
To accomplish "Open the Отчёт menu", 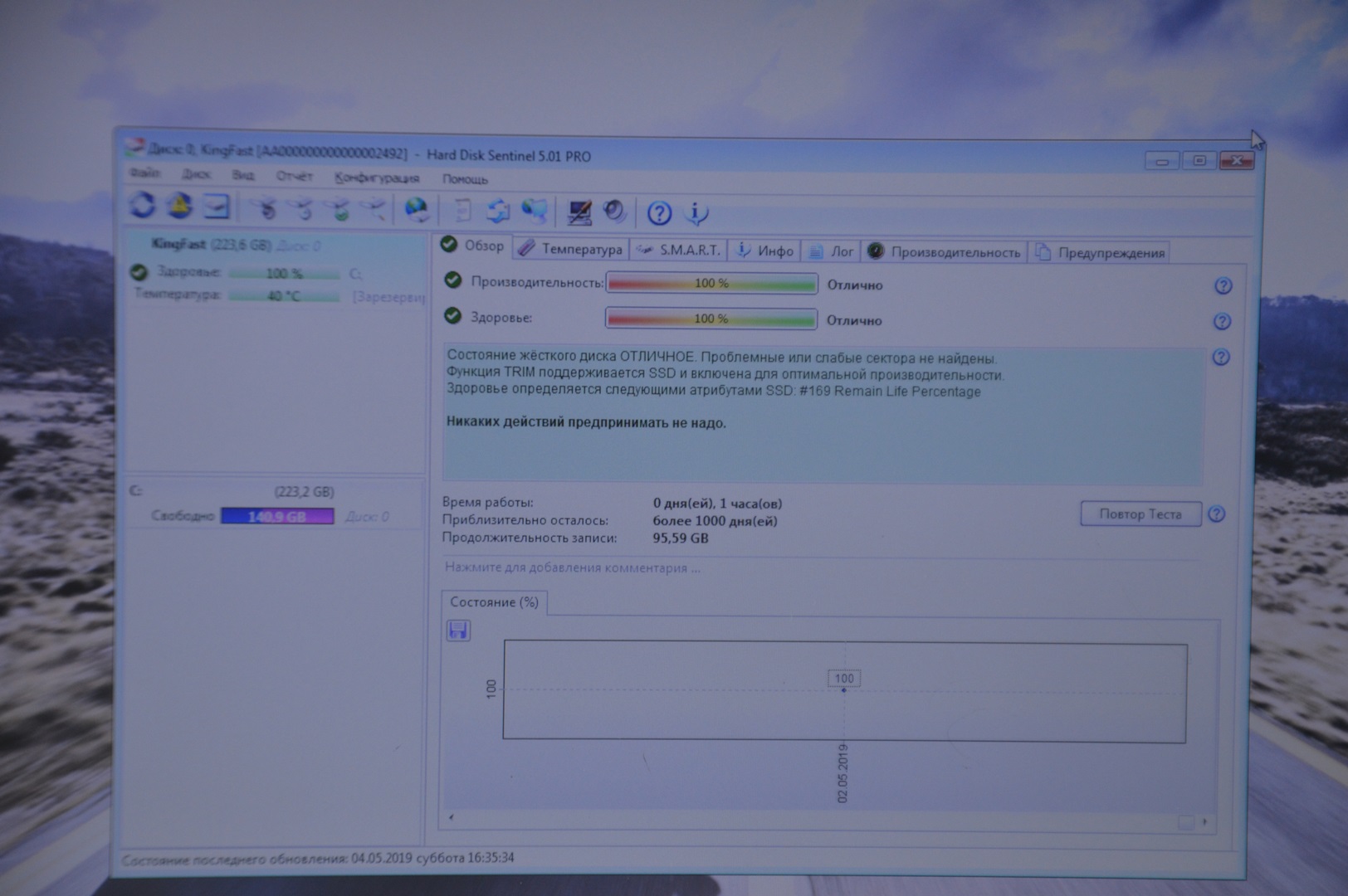I will coord(294,176).
